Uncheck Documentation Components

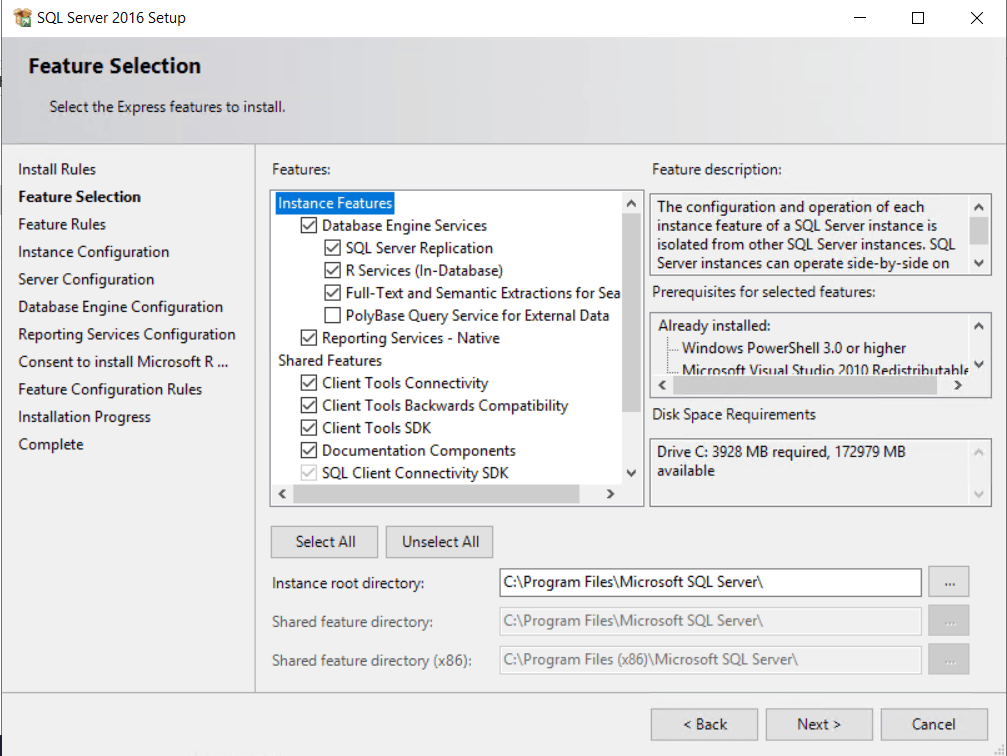[308, 450]
